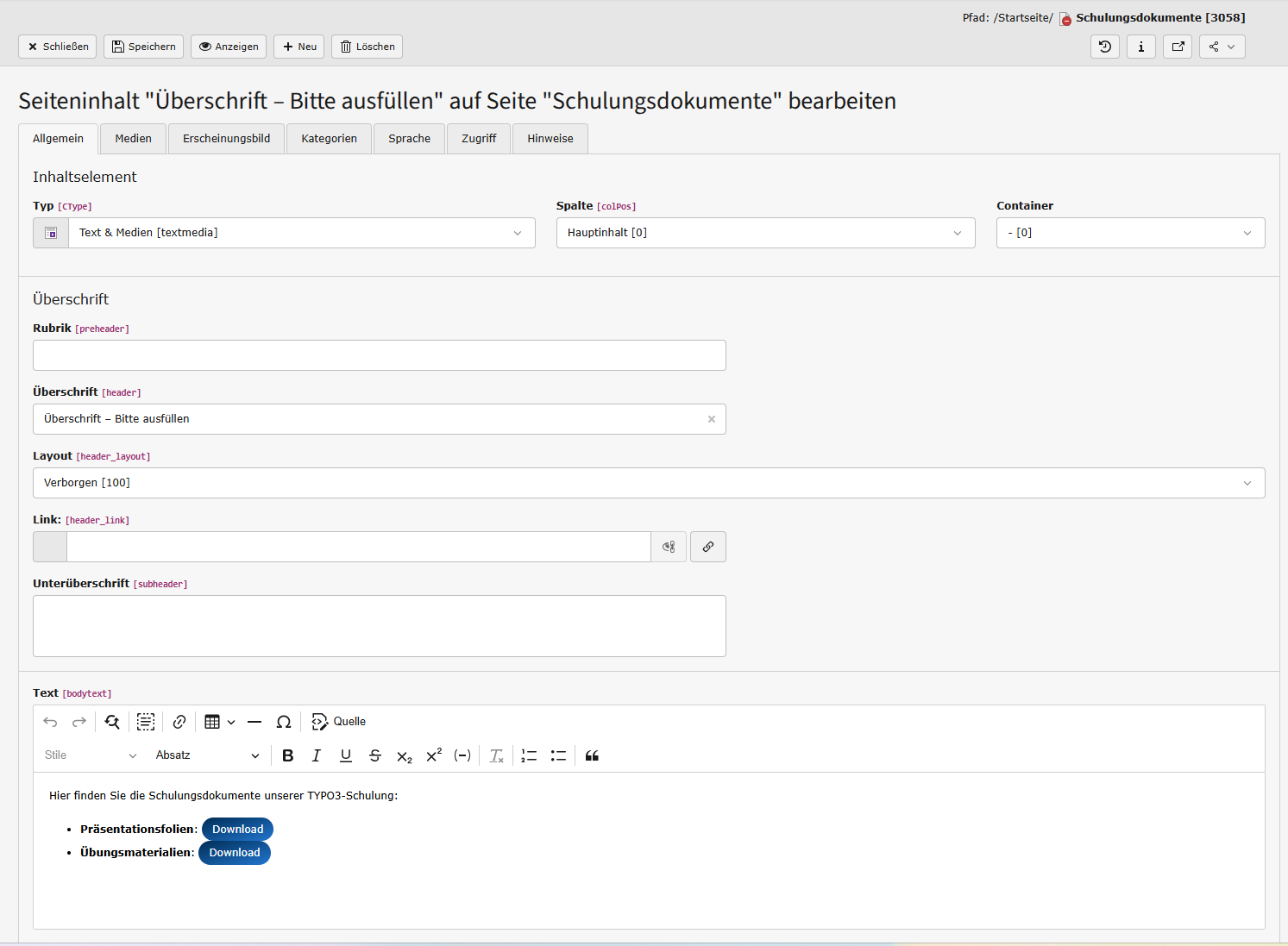1288x946 pixels.
Task: Click the remove formatting icon
Action: click(x=497, y=755)
